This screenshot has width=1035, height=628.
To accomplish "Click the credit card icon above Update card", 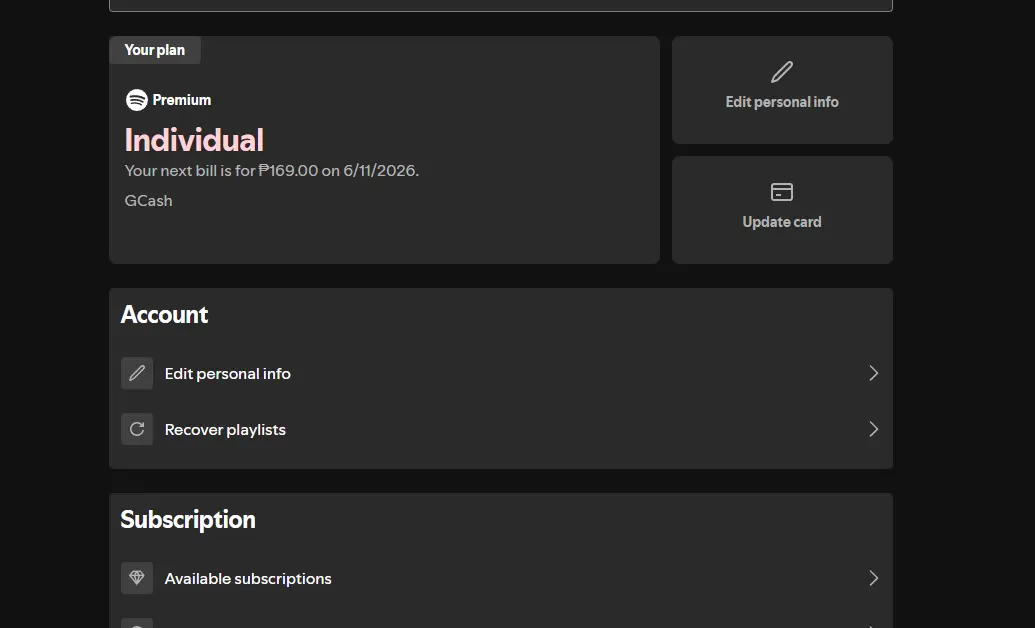I will [782, 192].
